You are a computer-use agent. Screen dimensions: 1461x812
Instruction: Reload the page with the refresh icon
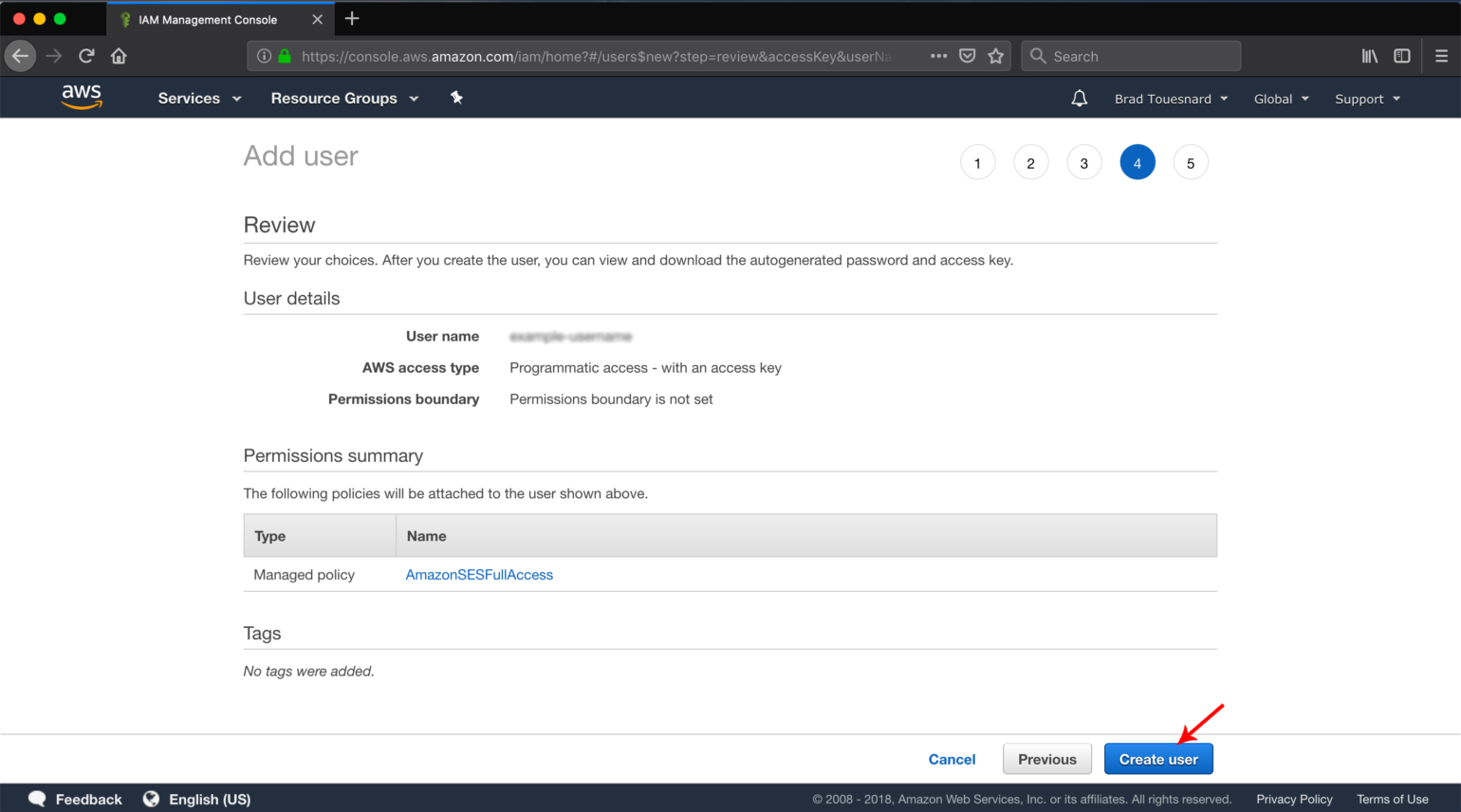(86, 56)
